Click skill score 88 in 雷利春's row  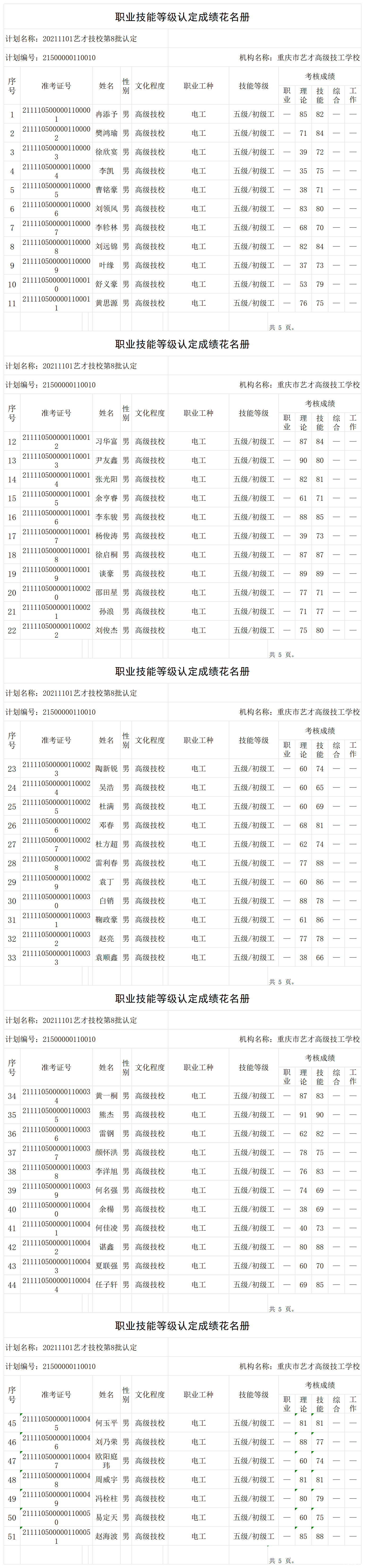click(320, 863)
